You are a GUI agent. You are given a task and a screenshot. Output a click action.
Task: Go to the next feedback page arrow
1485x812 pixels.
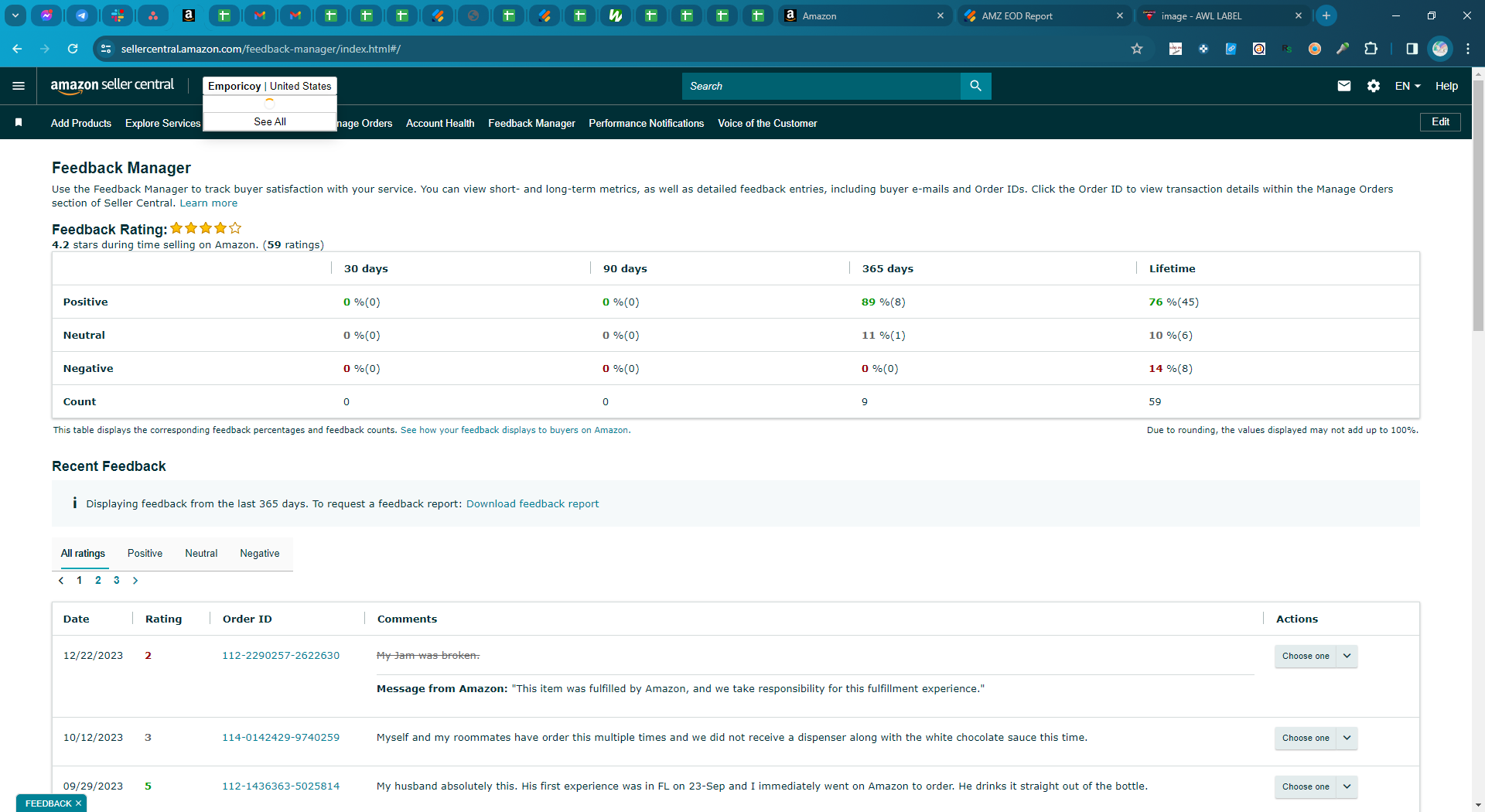click(135, 580)
